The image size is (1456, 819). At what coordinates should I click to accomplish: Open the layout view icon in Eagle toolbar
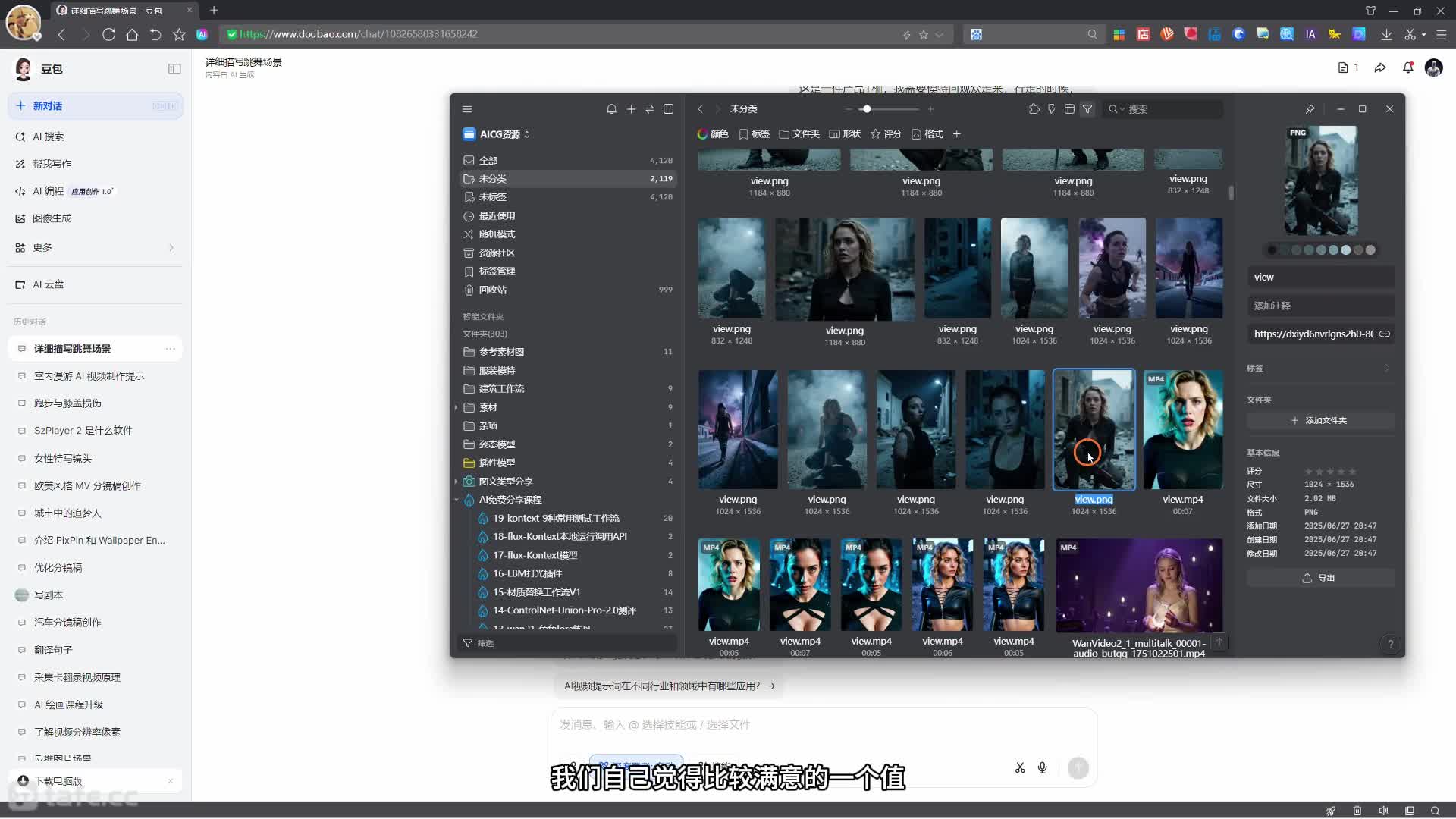click(1069, 109)
